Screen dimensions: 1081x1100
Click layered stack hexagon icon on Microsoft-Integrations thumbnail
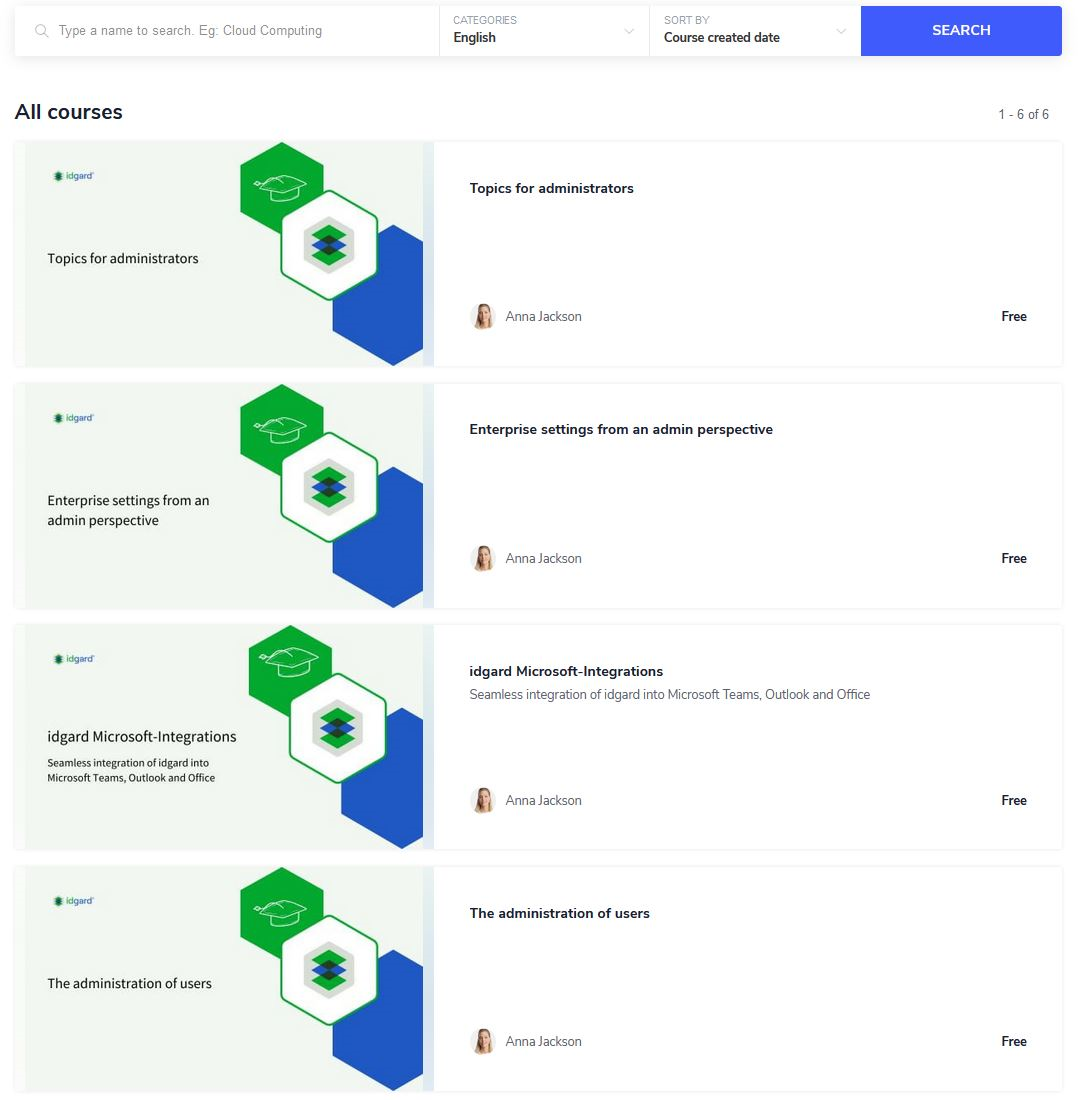337,727
